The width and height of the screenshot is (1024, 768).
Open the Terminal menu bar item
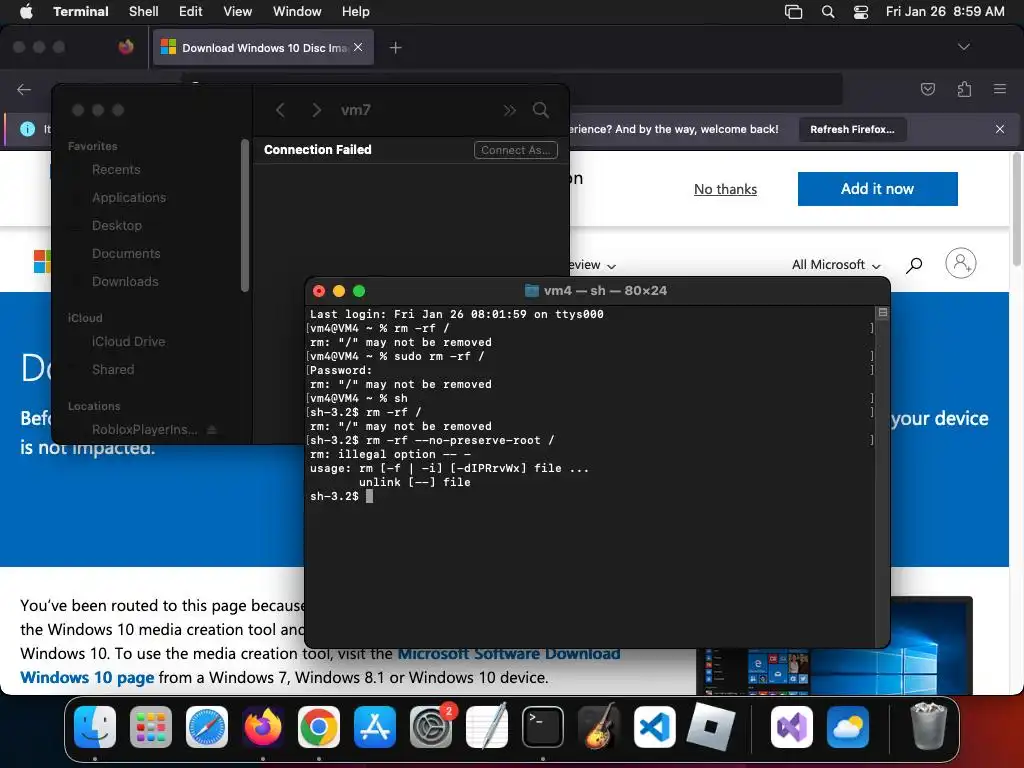(81, 11)
